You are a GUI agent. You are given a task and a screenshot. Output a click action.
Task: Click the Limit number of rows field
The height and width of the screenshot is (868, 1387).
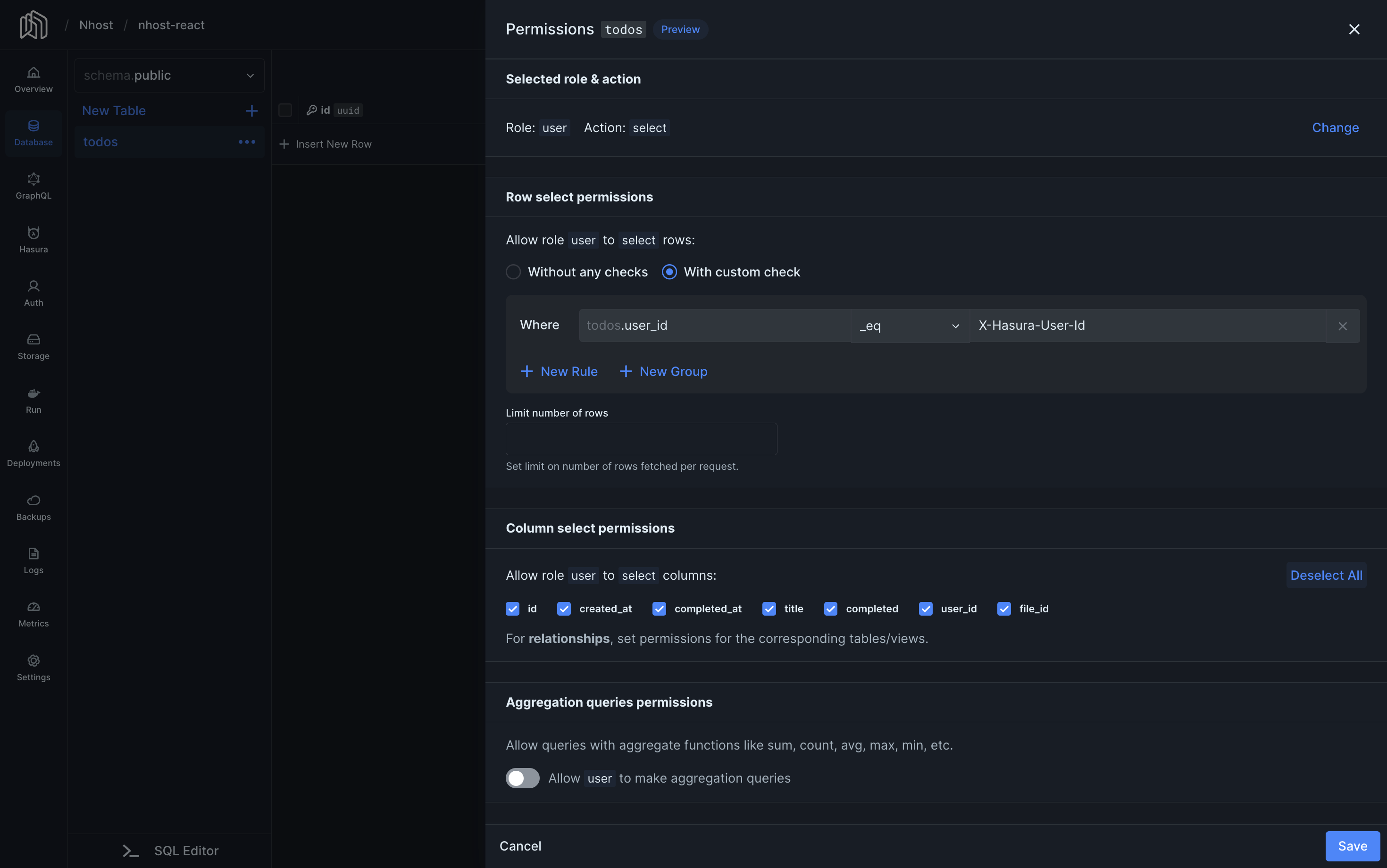[640, 438]
